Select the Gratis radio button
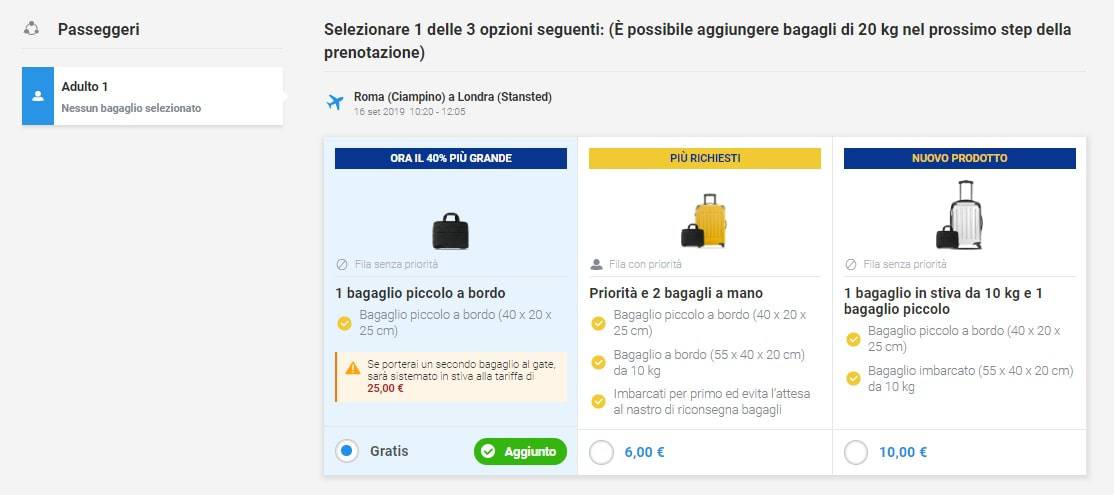 (347, 452)
